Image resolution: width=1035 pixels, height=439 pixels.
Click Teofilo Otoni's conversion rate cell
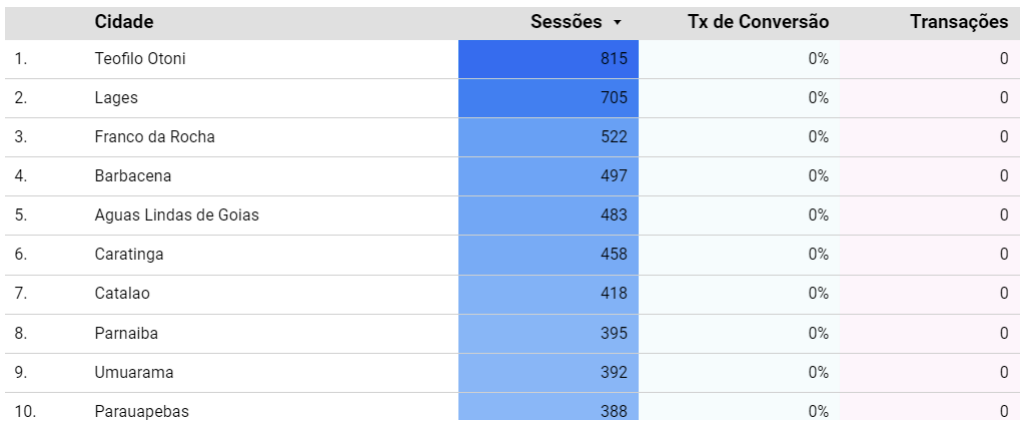click(738, 59)
